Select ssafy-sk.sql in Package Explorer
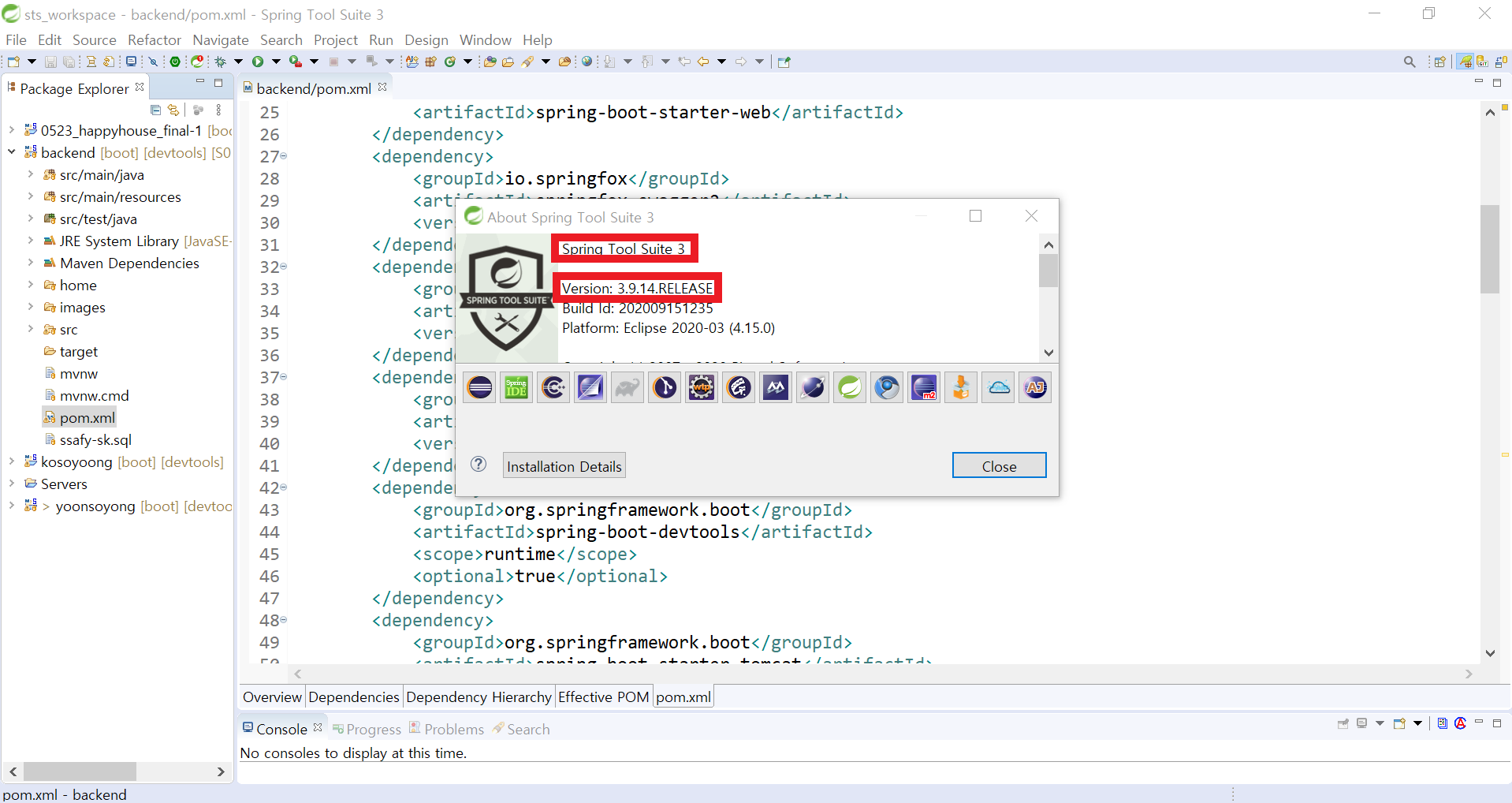The width and height of the screenshot is (1512, 803). tap(88, 439)
